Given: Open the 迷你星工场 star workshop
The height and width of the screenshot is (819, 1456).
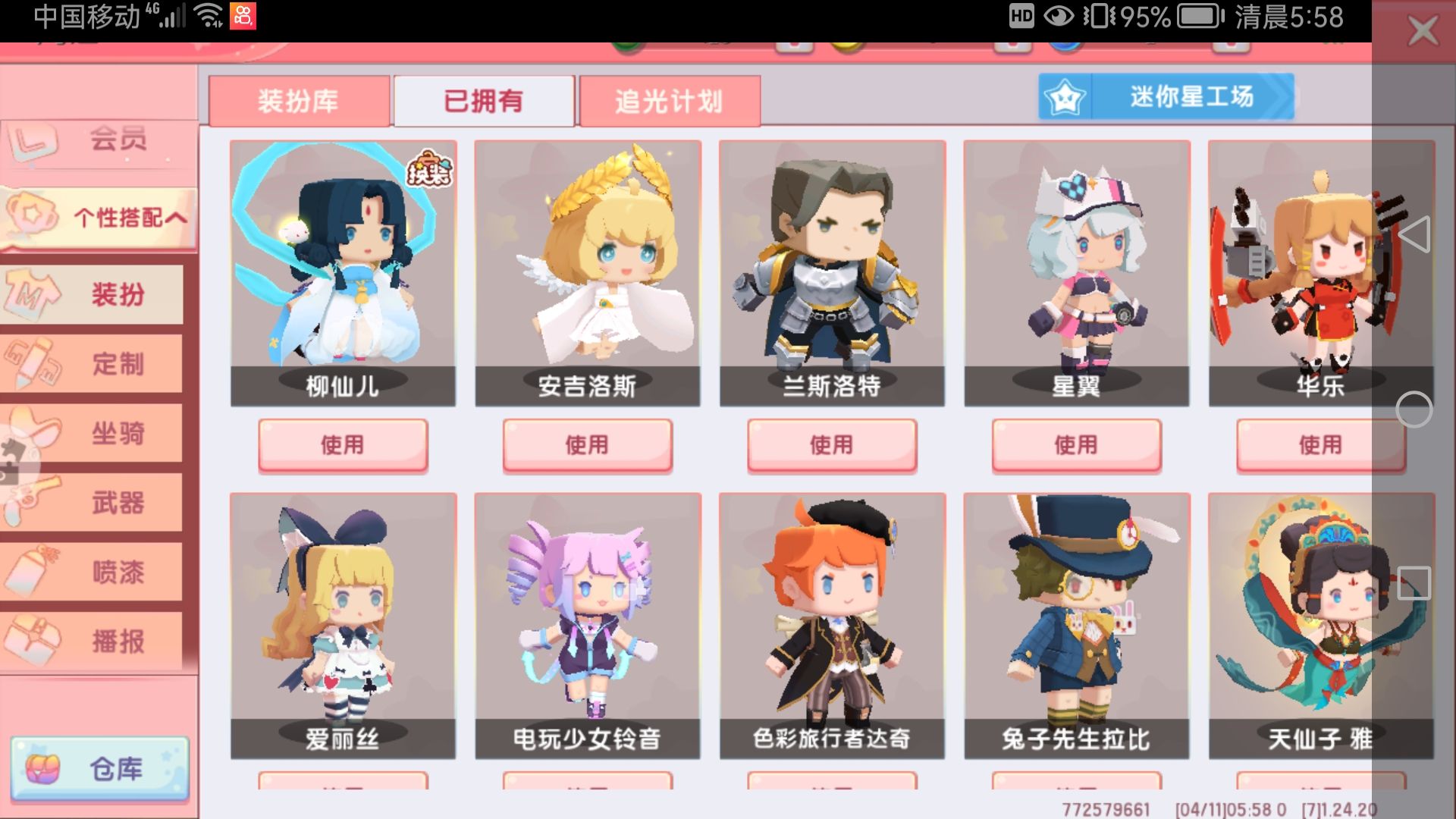Looking at the screenshot, I should pos(1166,96).
